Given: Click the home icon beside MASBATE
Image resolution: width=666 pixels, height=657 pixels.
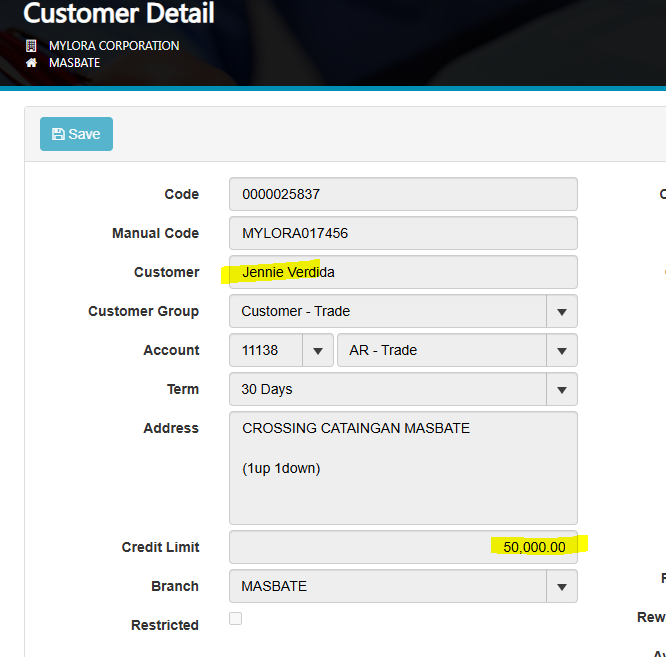Looking at the screenshot, I should 31,63.
